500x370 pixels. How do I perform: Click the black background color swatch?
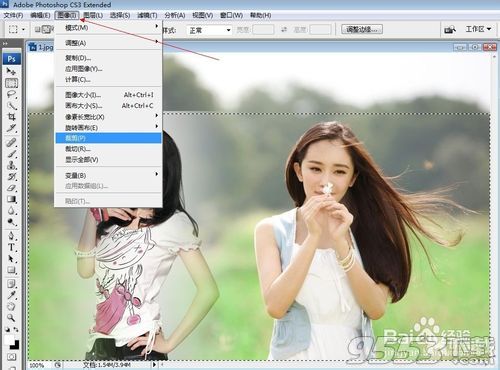[x=15, y=345]
